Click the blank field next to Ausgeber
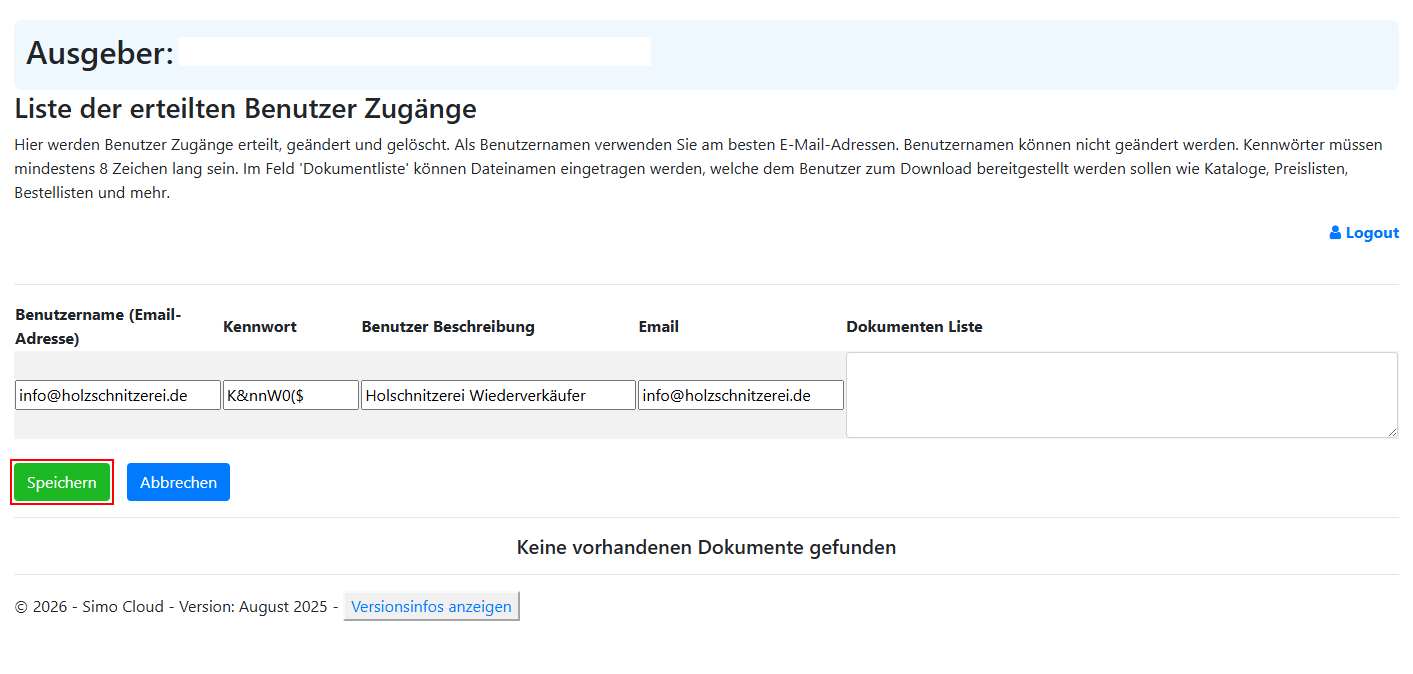This screenshot has width=1413, height=674. [x=415, y=52]
